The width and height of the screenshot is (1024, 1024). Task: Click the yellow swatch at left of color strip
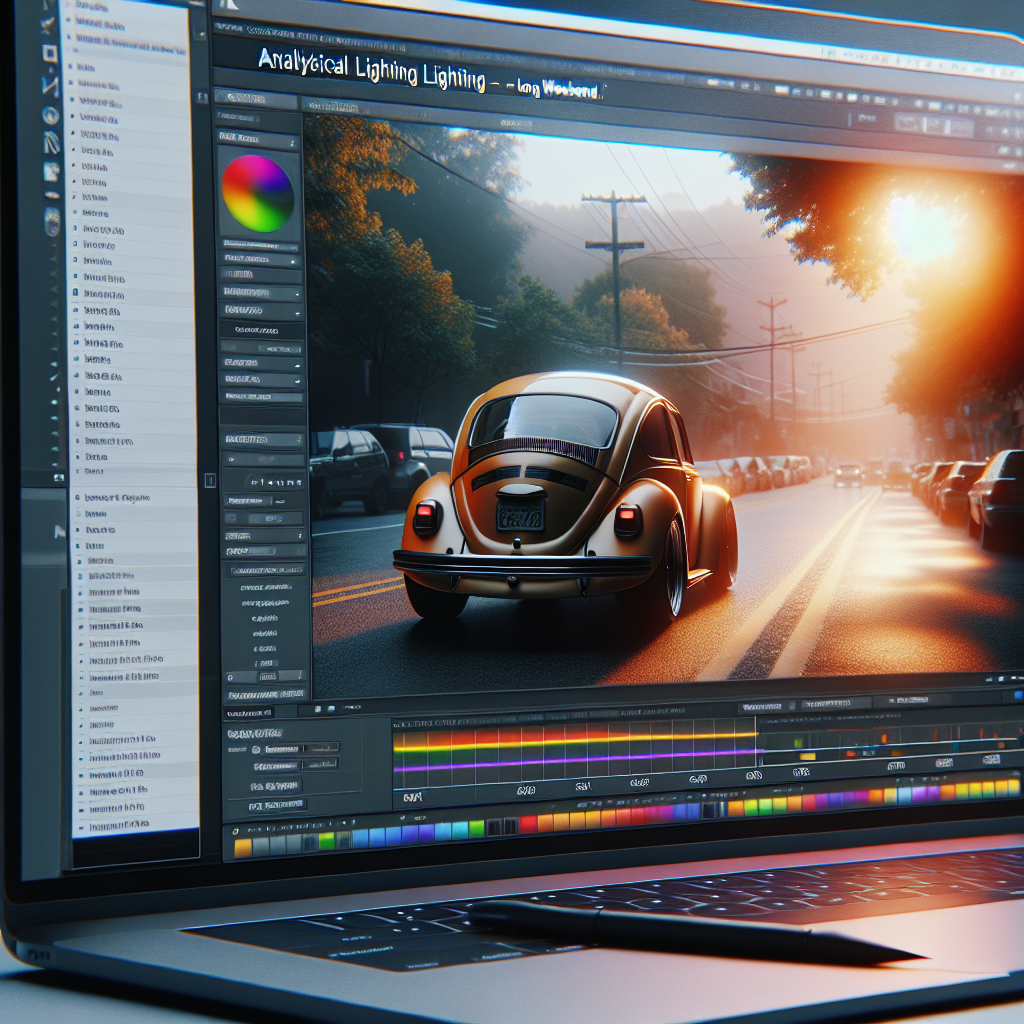tap(242, 847)
